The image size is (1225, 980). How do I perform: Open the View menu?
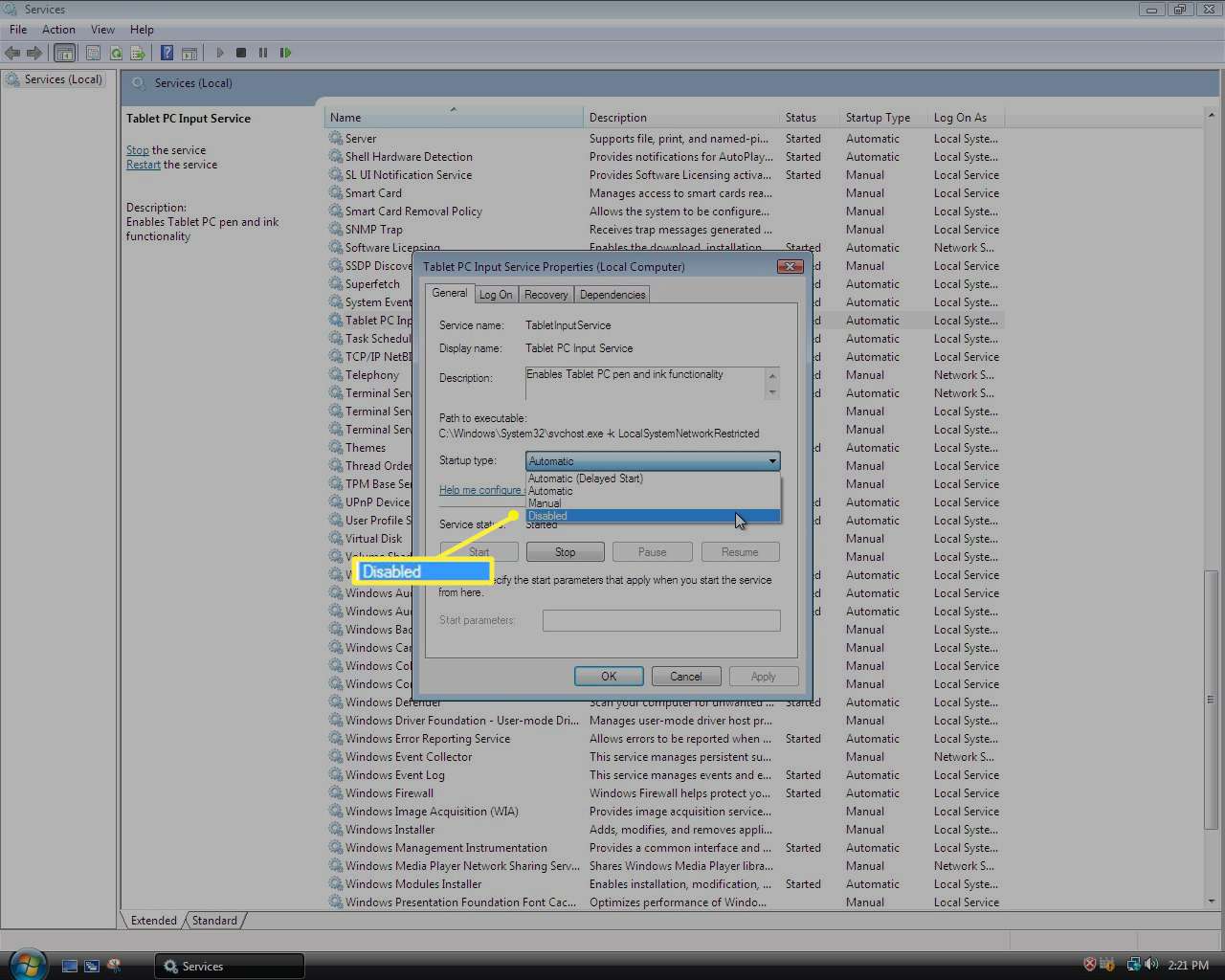102,30
